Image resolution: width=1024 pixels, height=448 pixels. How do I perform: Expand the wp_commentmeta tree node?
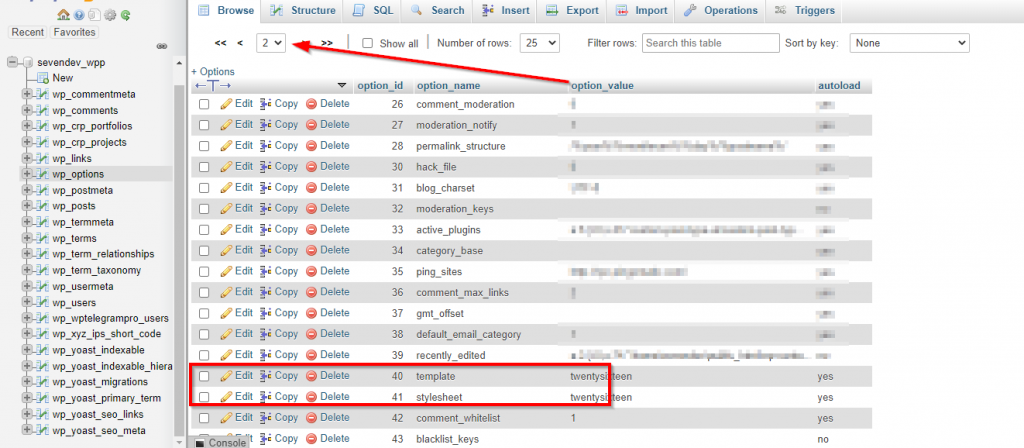[x=27, y=95]
